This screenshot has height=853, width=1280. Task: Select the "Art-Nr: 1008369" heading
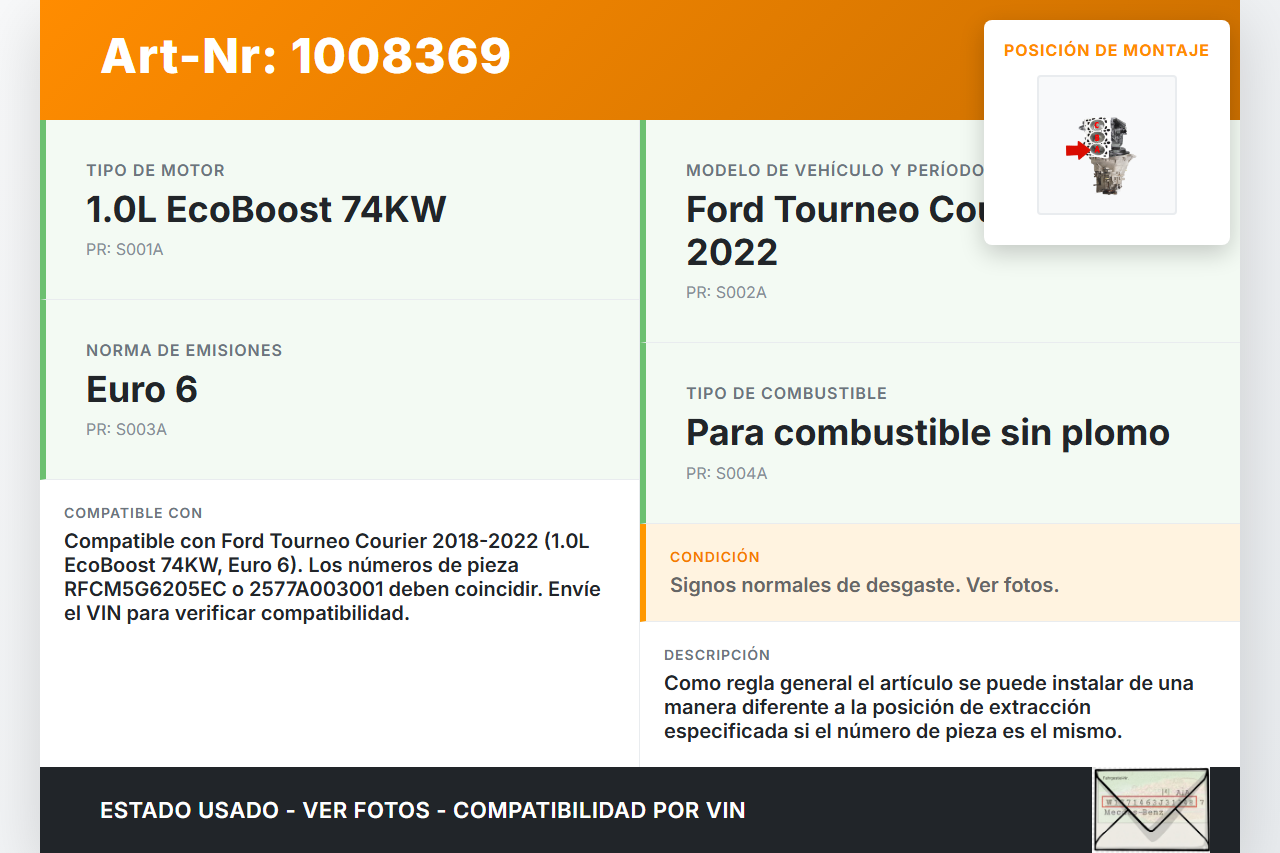pyautogui.click(x=306, y=56)
